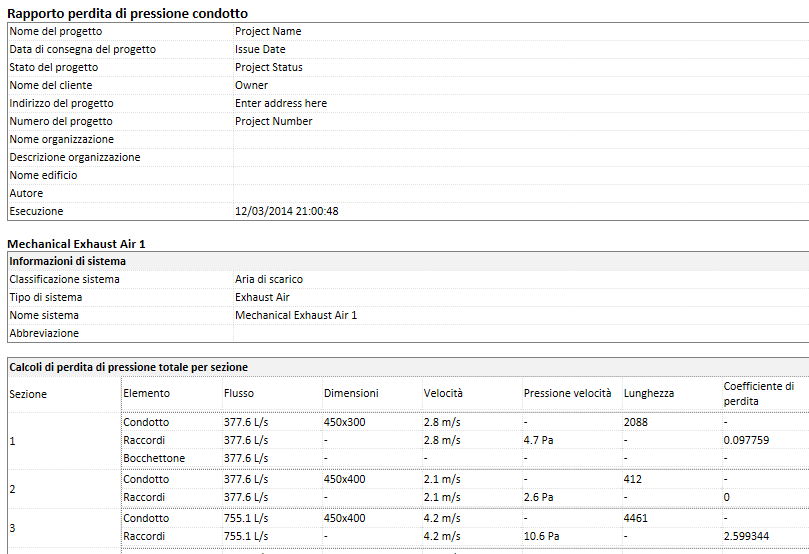Select the 'Project Name' value cell
Screen dimensions: 809x554
point(268,31)
